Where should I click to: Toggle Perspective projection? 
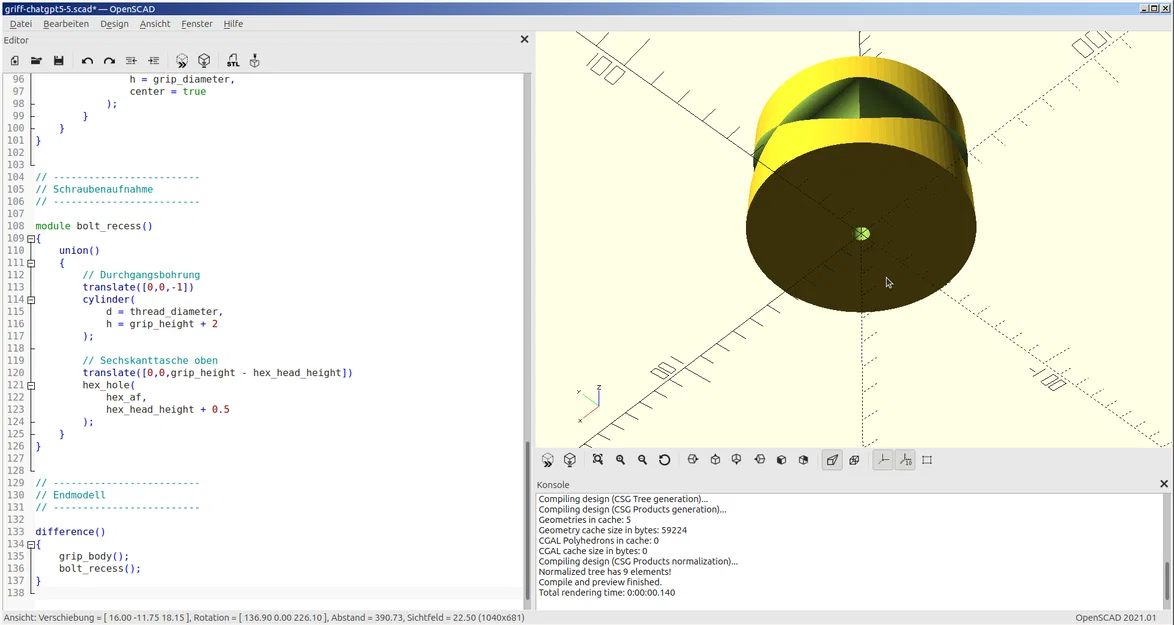pyautogui.click(x=832, y=460)
